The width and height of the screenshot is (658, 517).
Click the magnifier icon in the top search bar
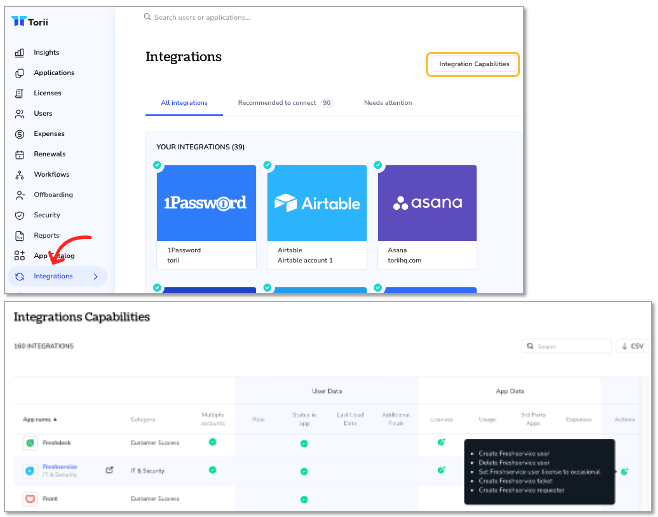click(147, 17)
